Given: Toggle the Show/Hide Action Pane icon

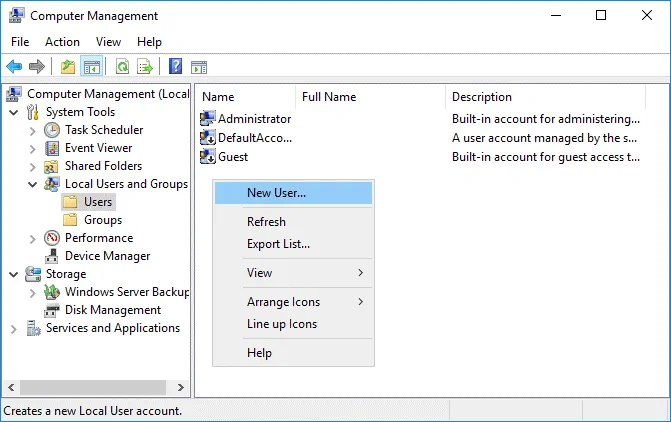Looking at the screenshot, I should (198, 67).
